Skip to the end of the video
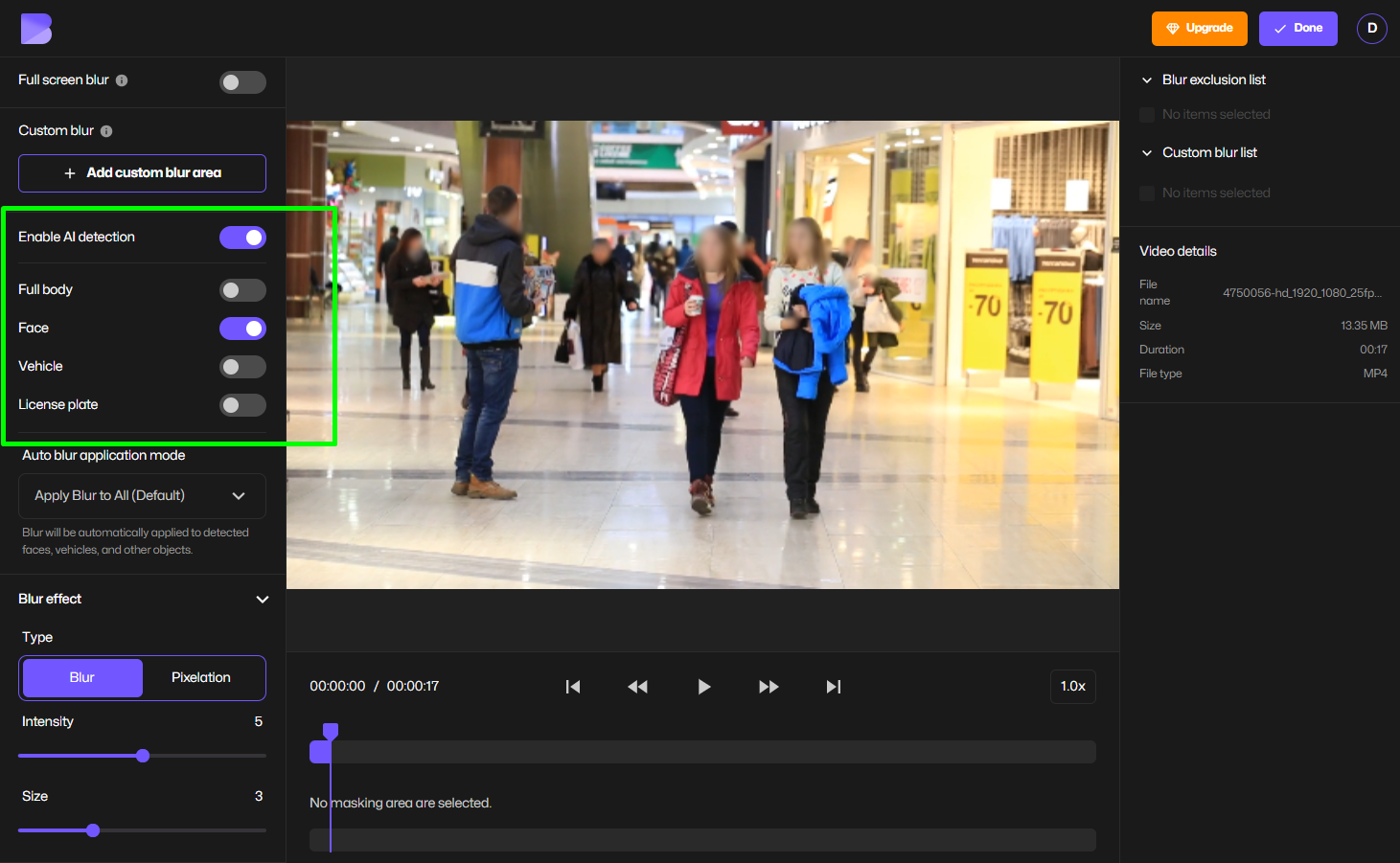This screenshot has width=1400, height=863. (833, 686)
